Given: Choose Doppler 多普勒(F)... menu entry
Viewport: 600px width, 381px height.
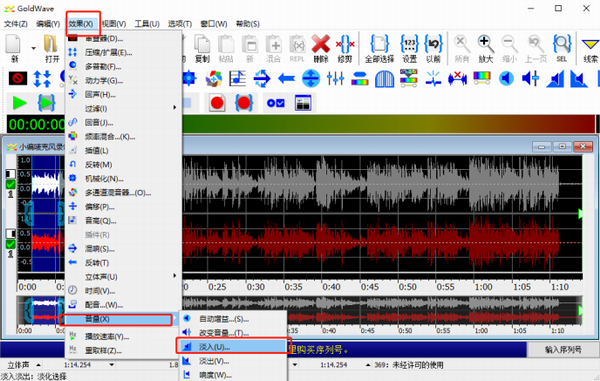Looking at the screenshot, I should pos(123,67).
